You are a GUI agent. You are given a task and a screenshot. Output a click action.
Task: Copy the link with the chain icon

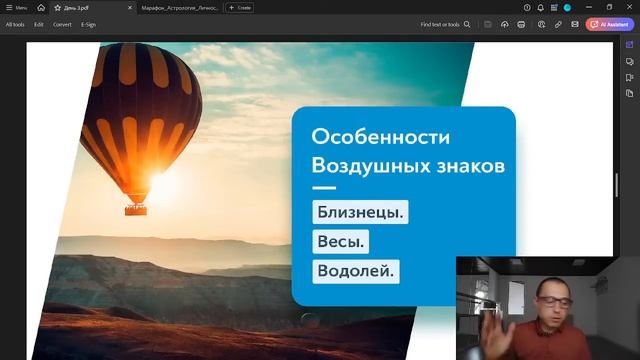tap(558, 24)
